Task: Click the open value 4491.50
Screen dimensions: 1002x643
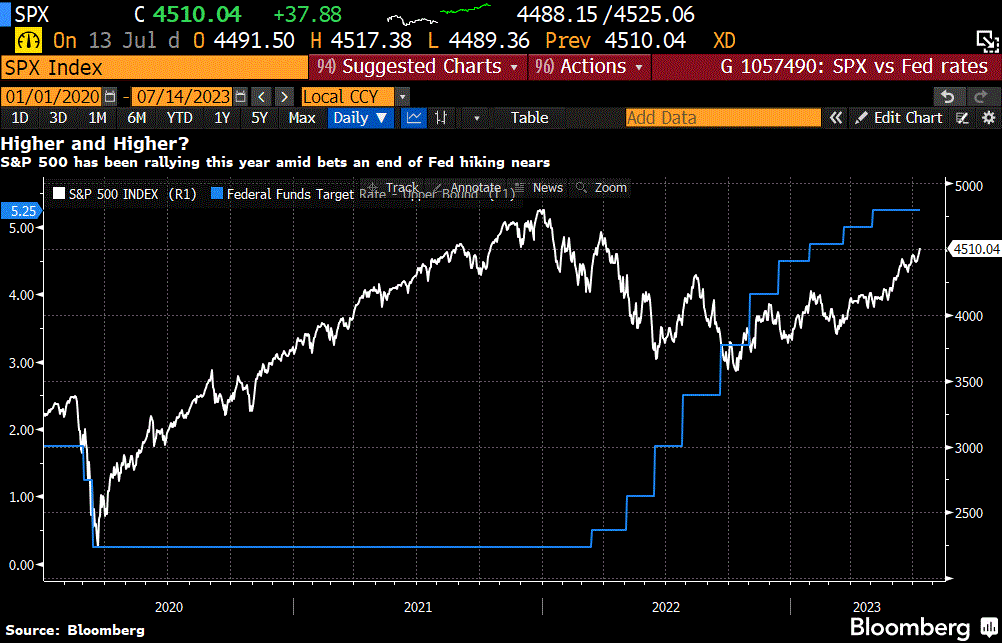Action: tap(254, 41)
